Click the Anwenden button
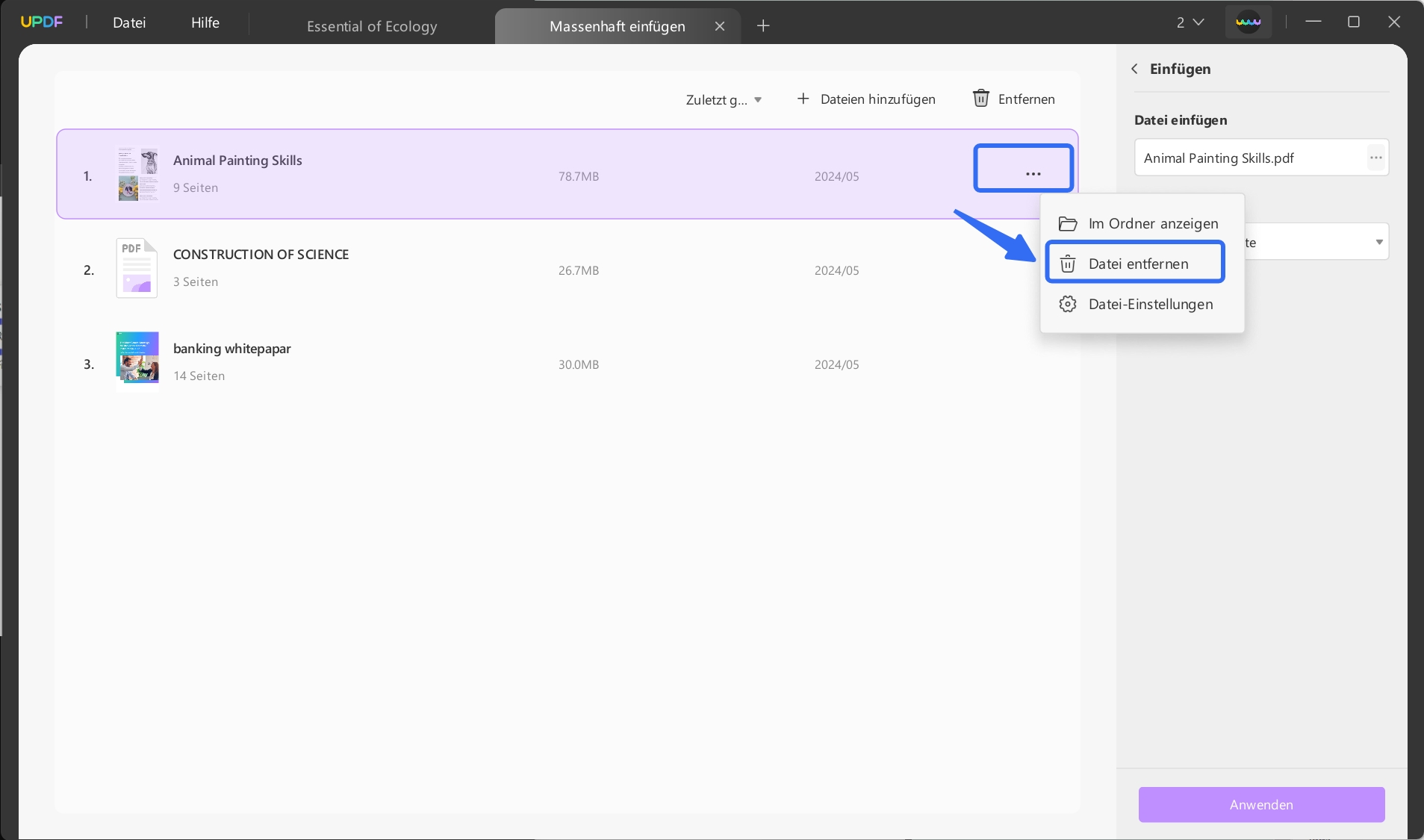The width and height of the screenshot is (1424, 840). coord(1261,805)
